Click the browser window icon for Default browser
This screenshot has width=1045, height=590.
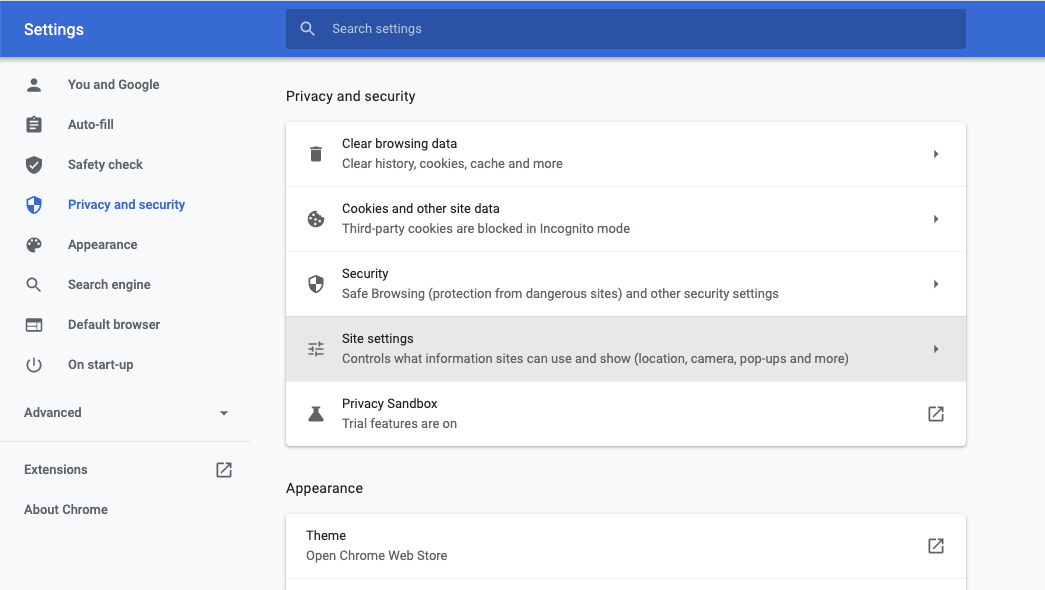[34, 325]
